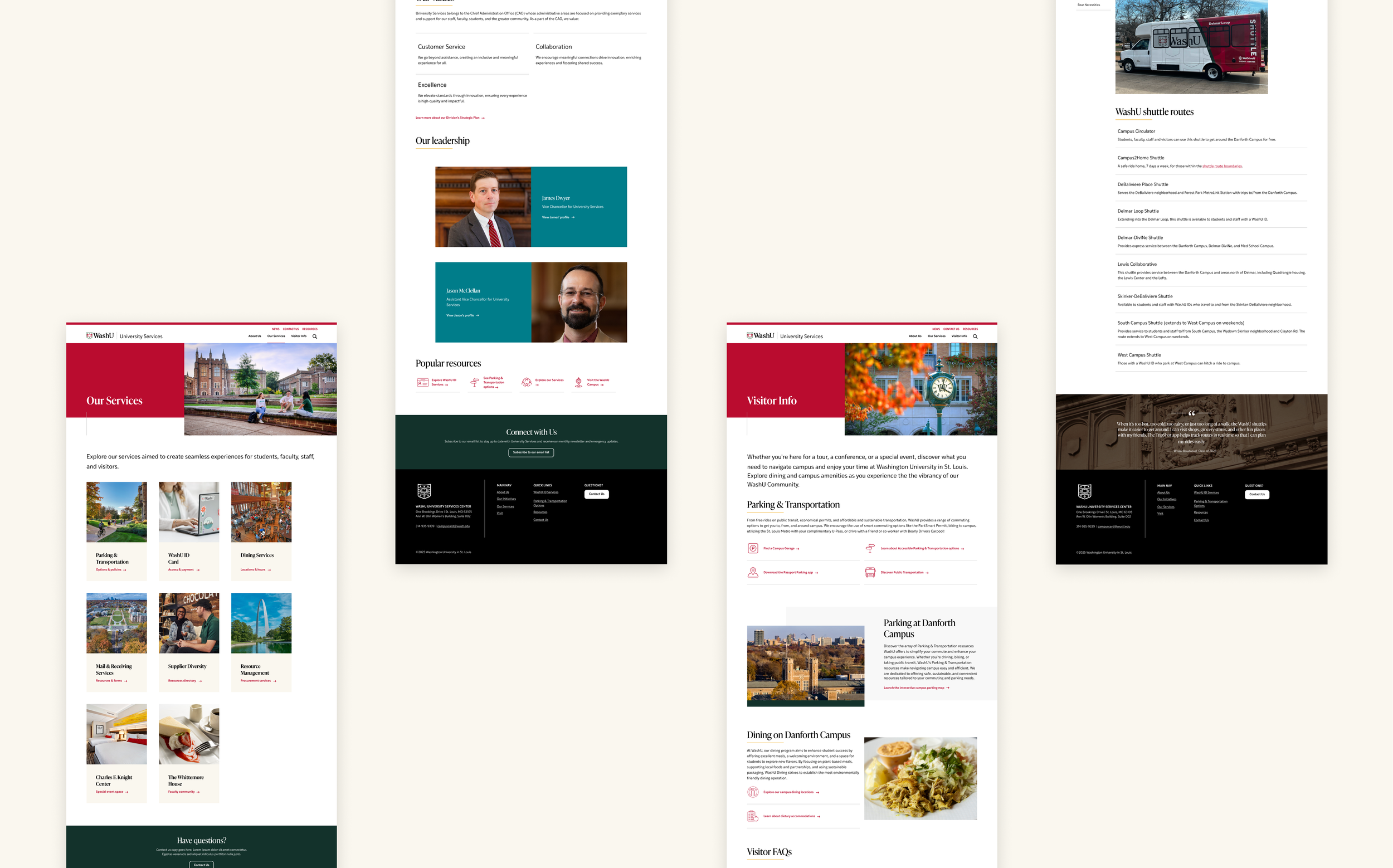Click the search icon on Our Services page header

[x=315, y=337]
